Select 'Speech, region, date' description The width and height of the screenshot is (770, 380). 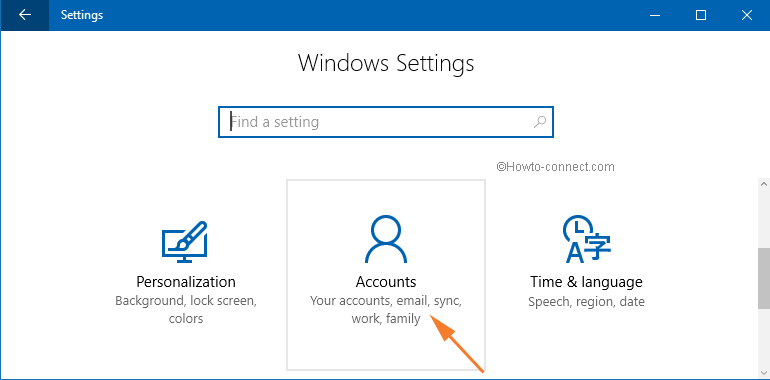(586, 301)
